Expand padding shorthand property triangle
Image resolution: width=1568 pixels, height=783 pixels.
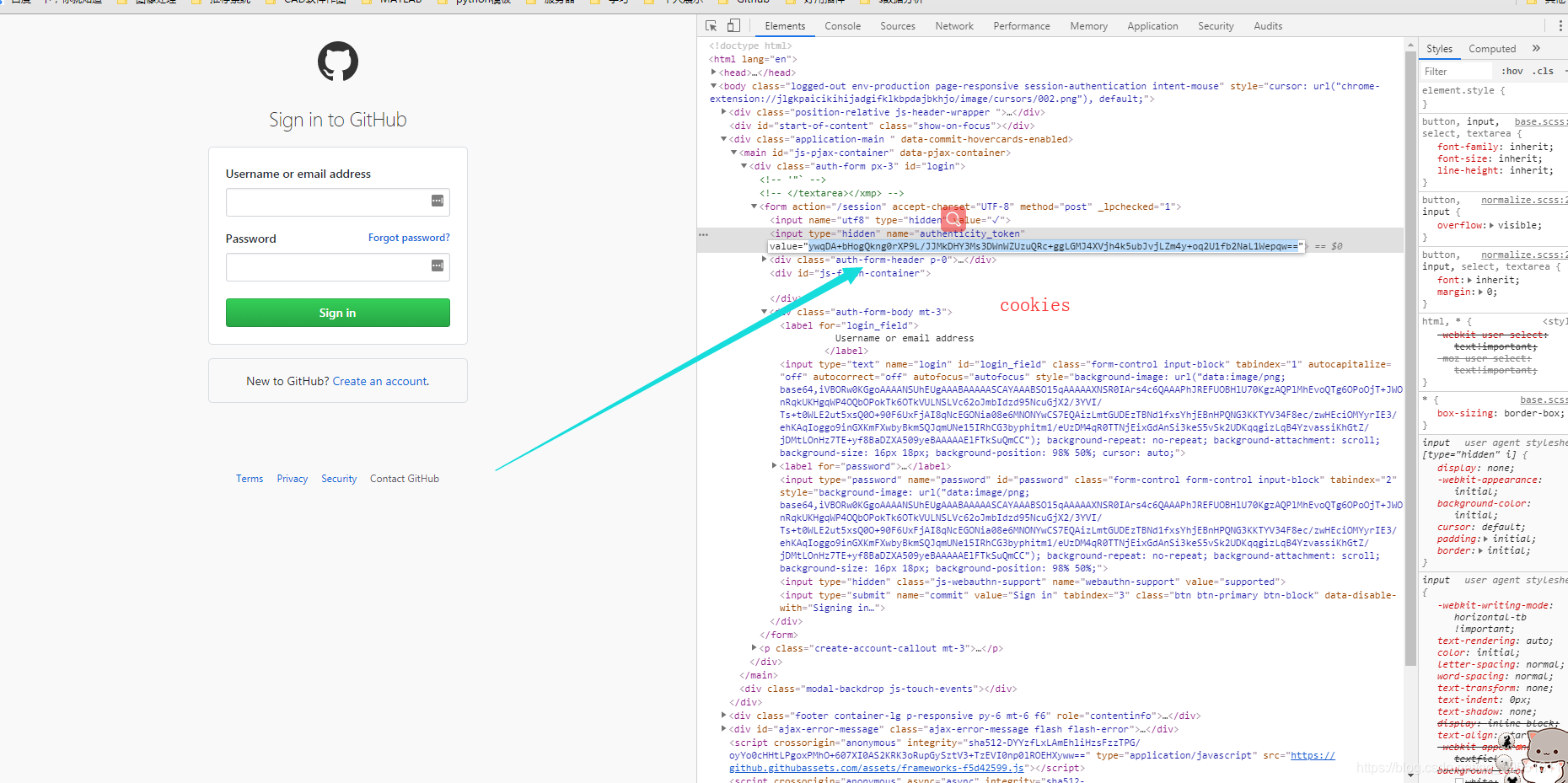1486,539
